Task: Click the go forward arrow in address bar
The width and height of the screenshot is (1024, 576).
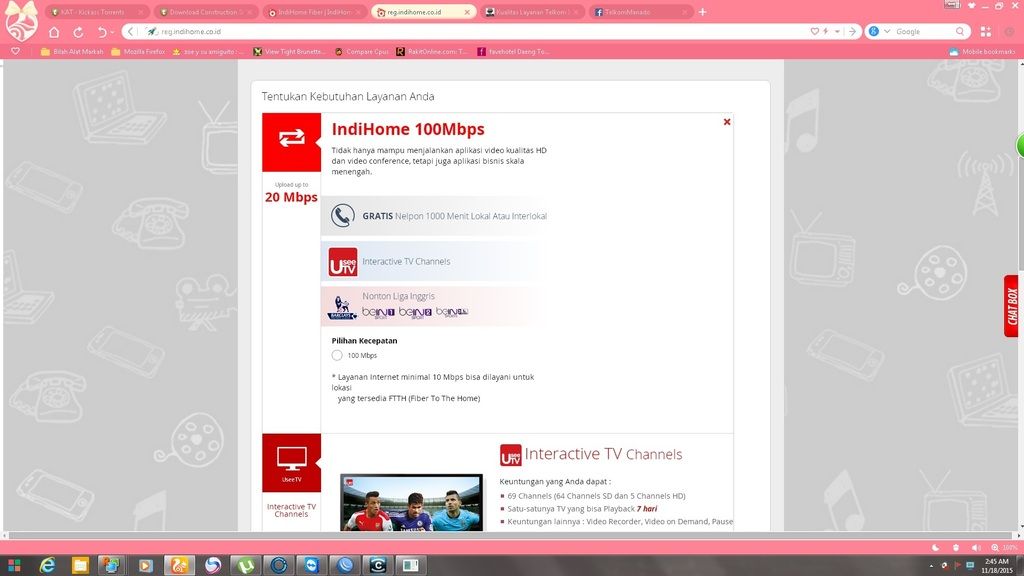Action: [852, 31]
